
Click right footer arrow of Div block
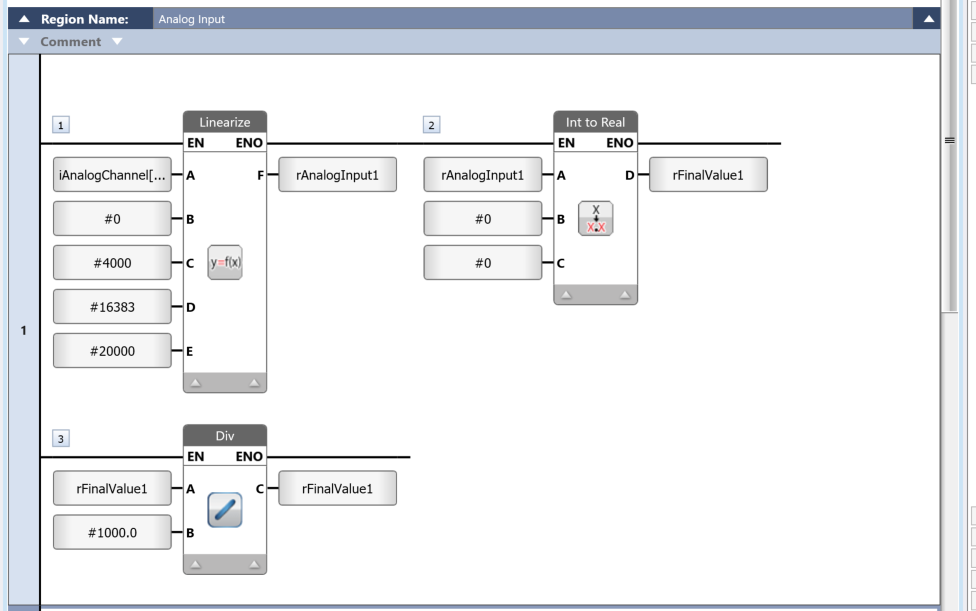tap(254, 564)
